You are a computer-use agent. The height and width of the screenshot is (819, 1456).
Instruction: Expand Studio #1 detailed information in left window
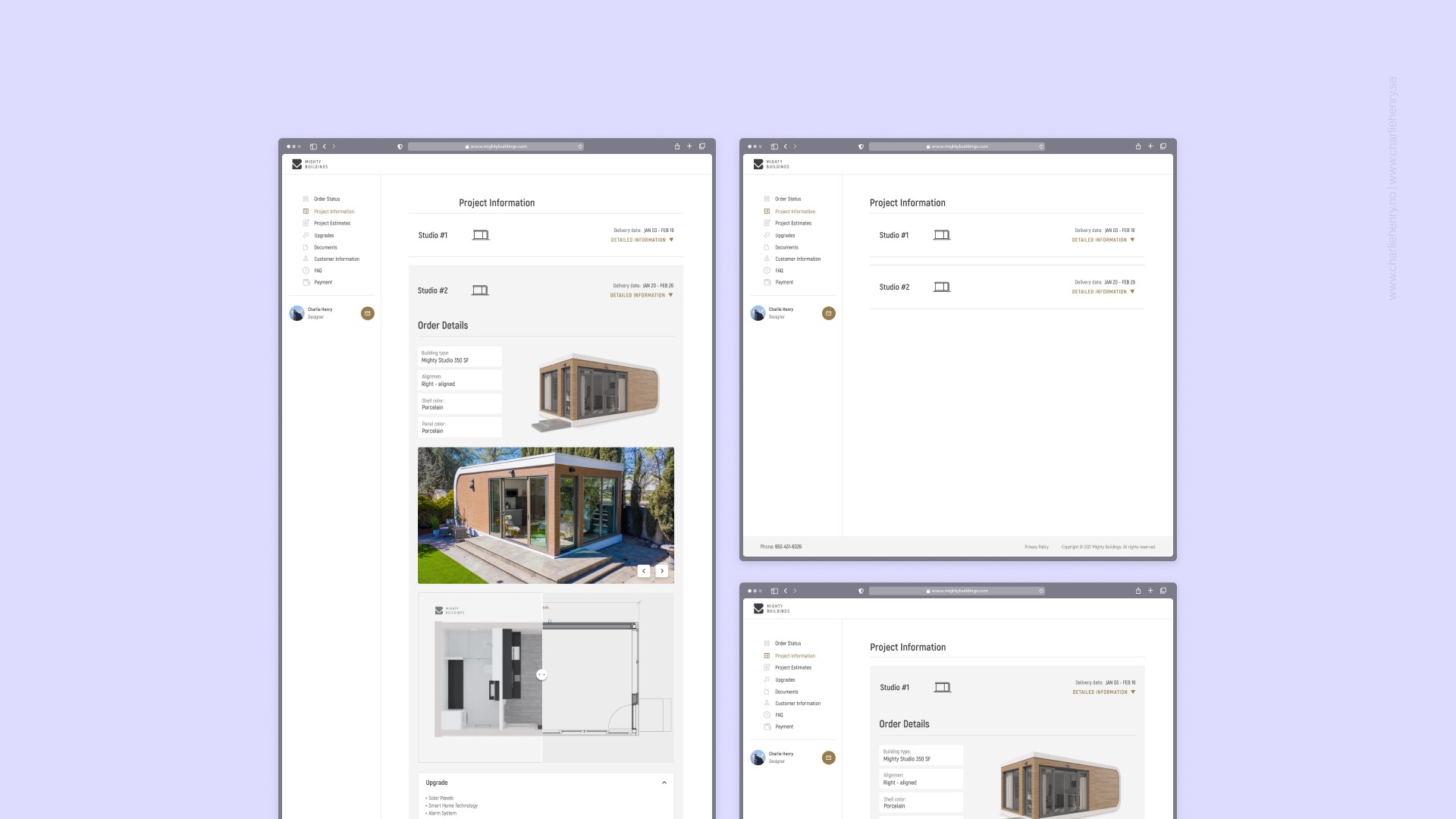coord(642,240)
